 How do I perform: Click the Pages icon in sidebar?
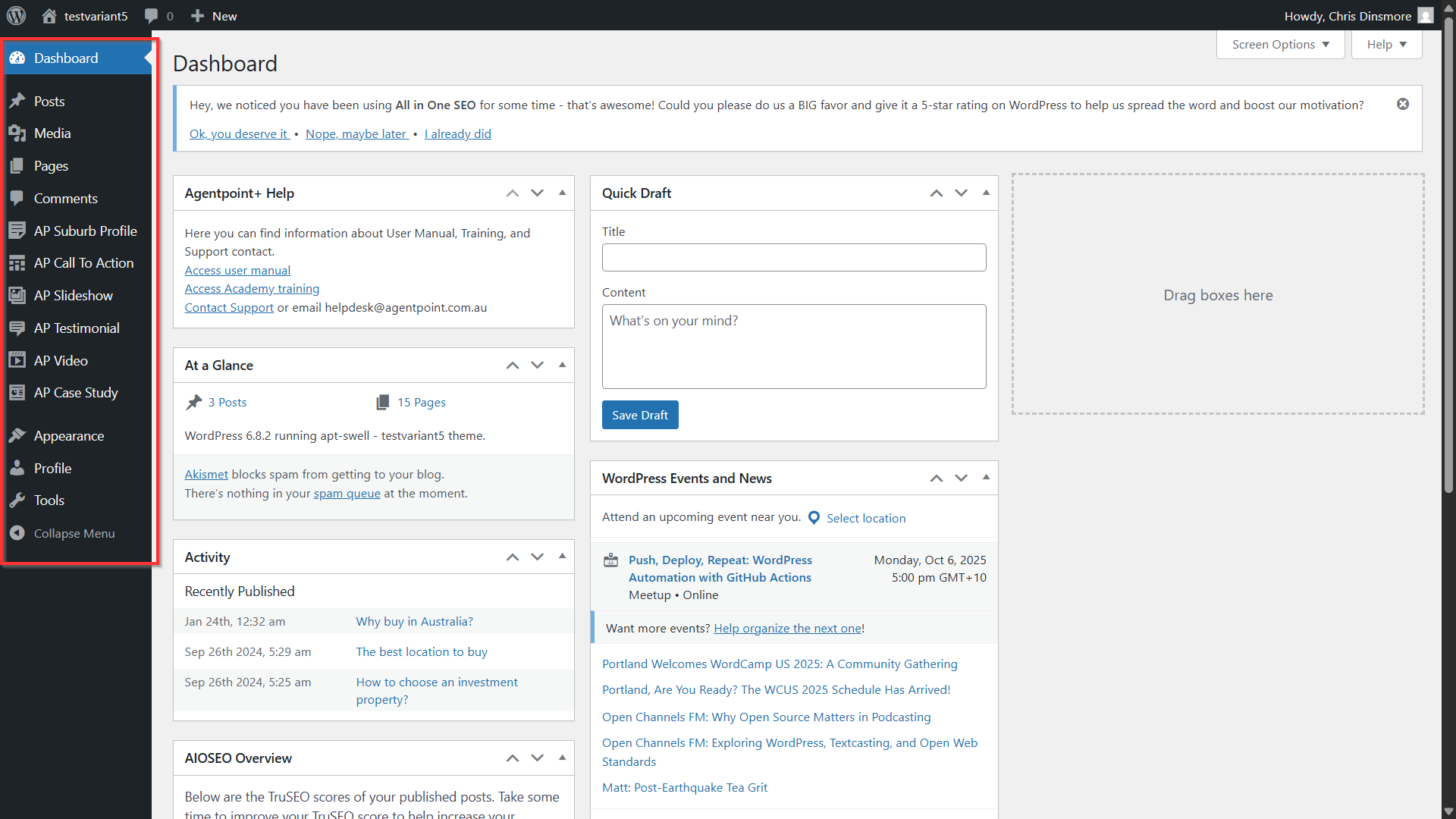tap(17, 166)
